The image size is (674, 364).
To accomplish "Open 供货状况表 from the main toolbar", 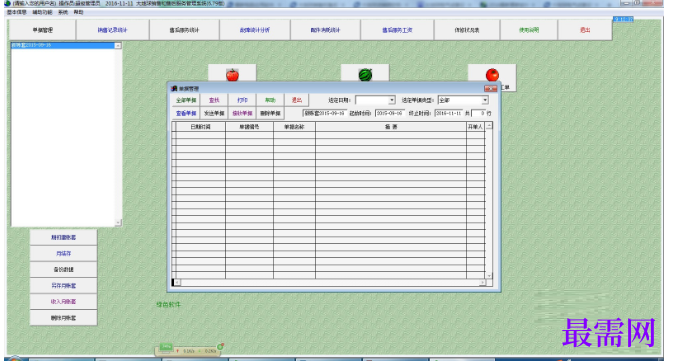I will tap(467, 30).
